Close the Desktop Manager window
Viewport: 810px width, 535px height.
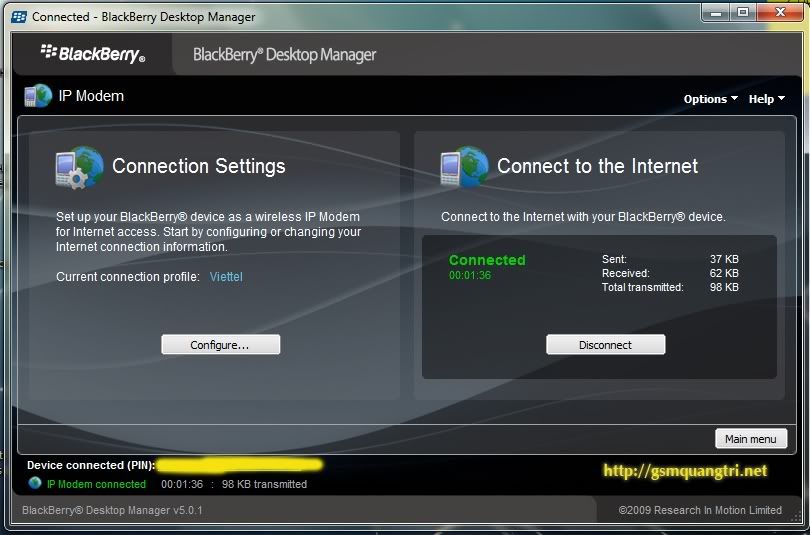point(780,13)
